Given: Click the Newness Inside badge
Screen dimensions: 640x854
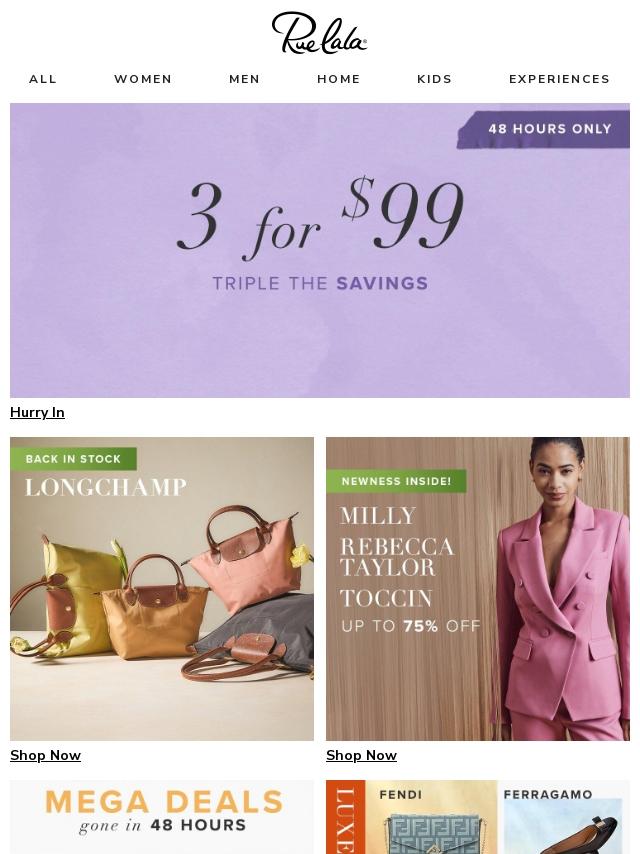Looking at the screenshot, I should (397, 481).
